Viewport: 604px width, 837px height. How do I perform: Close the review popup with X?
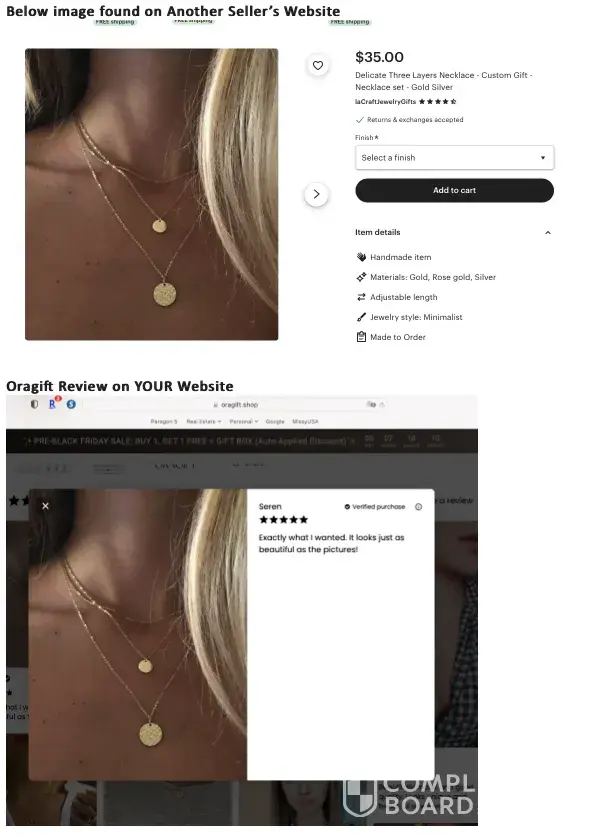pyautogui.click(x=45, y=506)
